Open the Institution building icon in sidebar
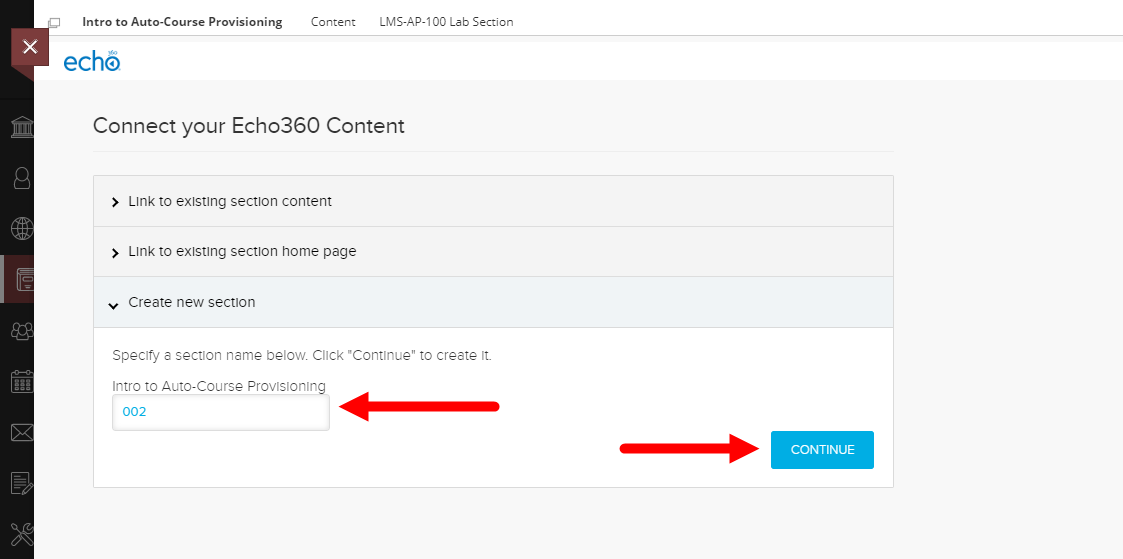This screenshot has width=1123, height=559. [22, 127]
